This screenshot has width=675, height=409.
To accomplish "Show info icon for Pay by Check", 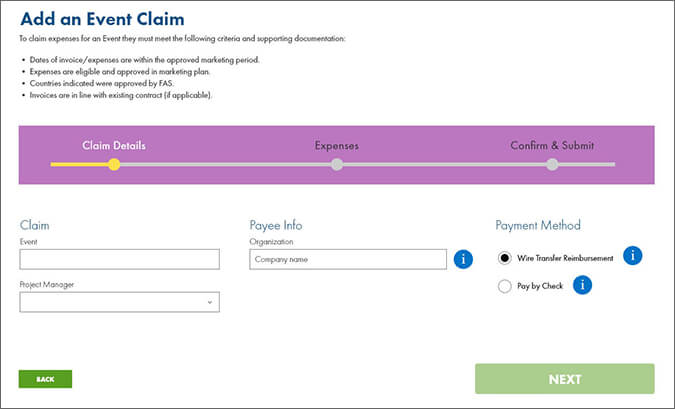I will click(581, 286).
